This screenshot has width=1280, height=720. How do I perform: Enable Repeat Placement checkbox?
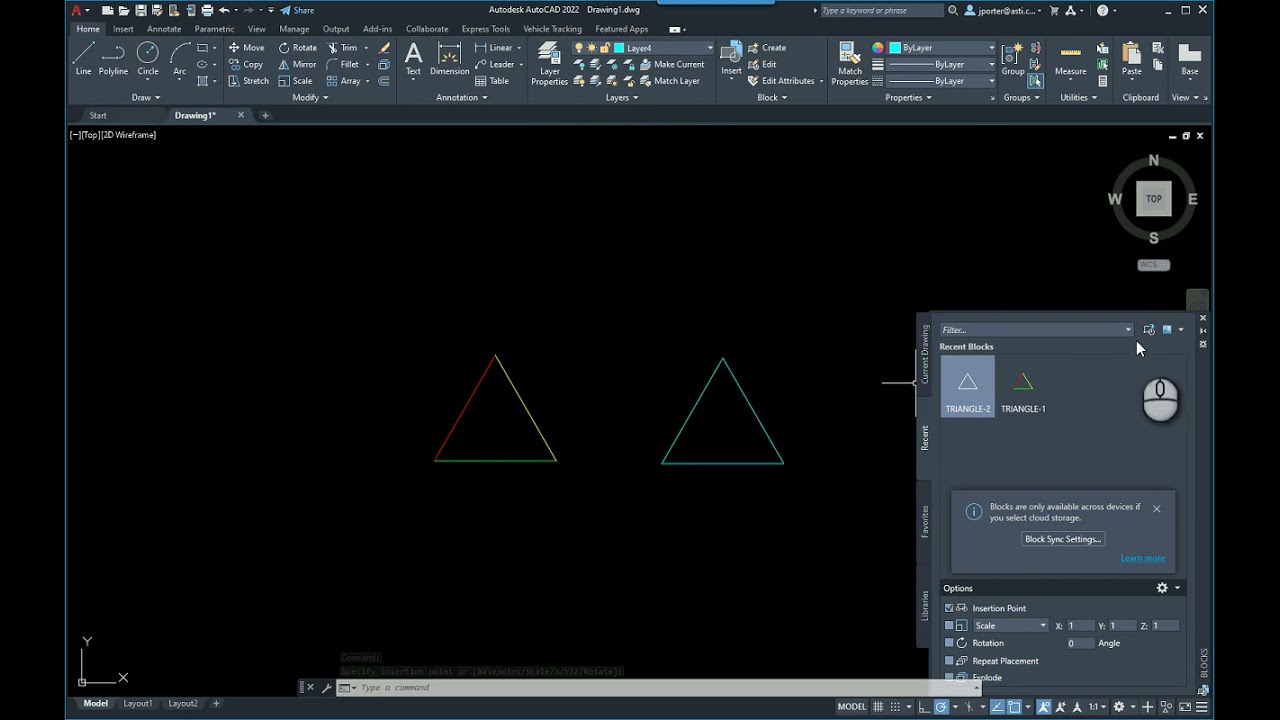(949, 661)
